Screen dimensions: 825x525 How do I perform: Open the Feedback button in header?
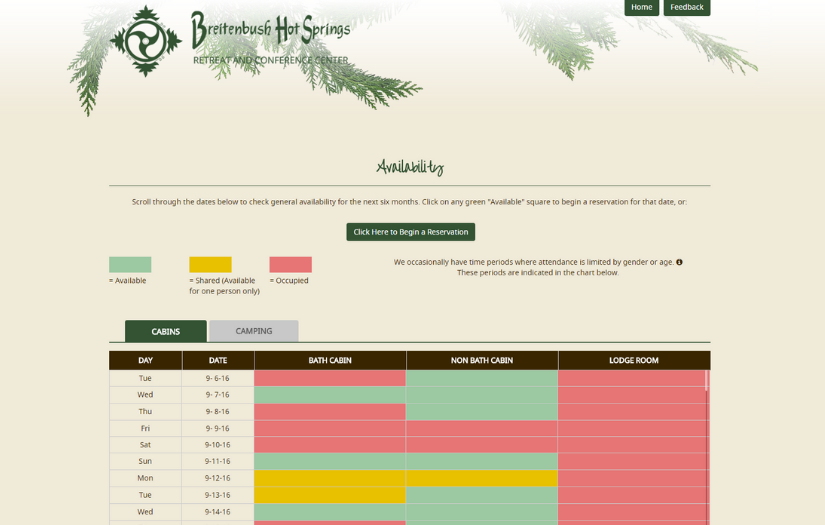(x=687, y=7)
